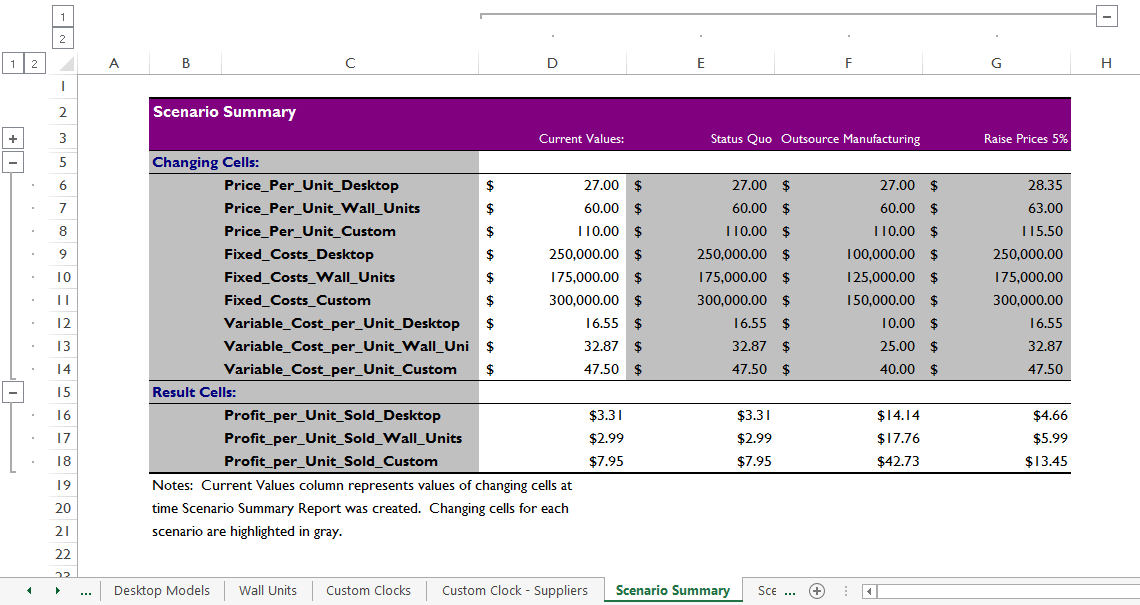Open the Custom Clock - Suppliers sheet

click(x=514, y=591)
